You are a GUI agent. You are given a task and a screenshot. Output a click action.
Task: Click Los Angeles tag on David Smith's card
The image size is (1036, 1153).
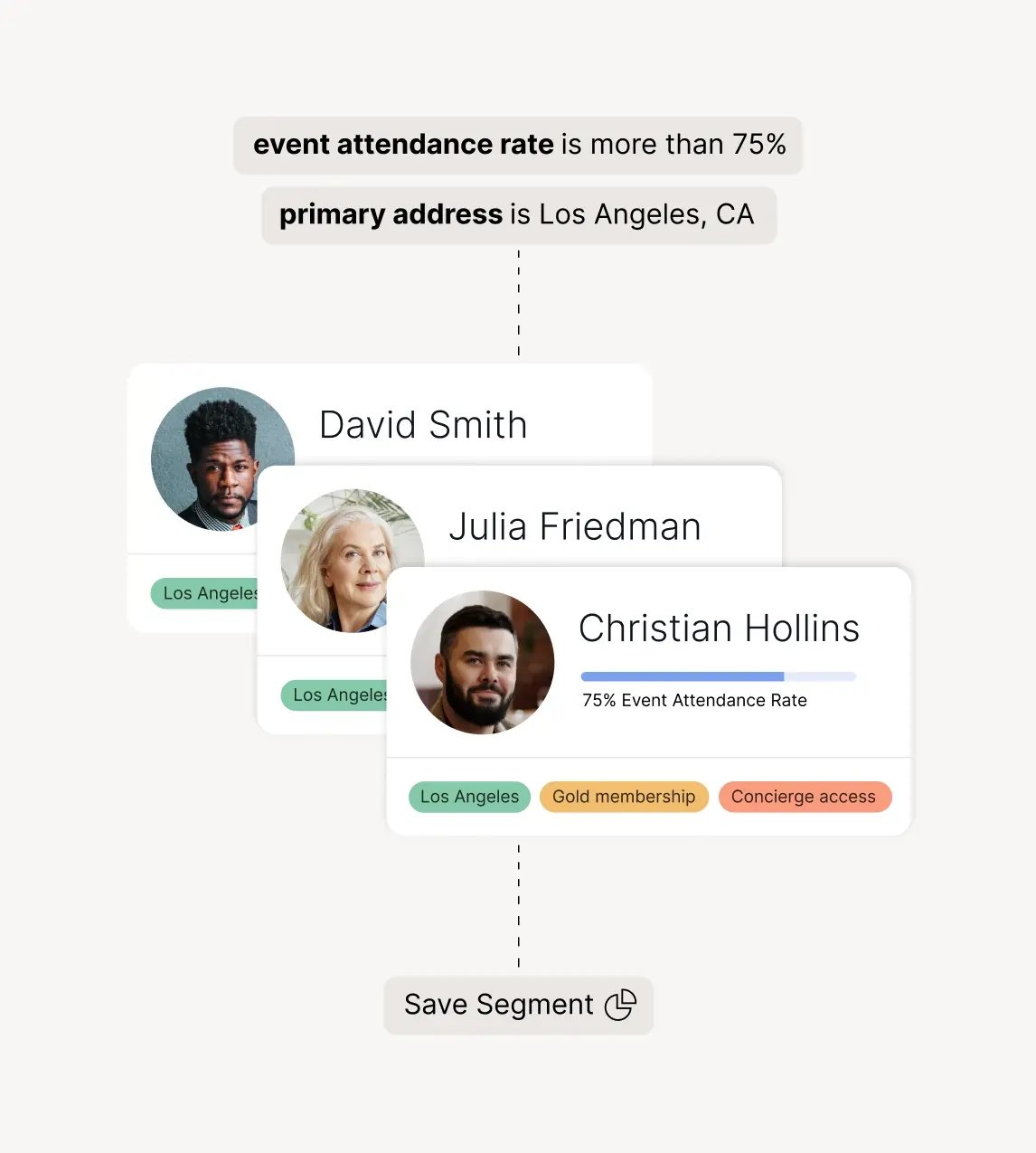(x=206, y=593)
